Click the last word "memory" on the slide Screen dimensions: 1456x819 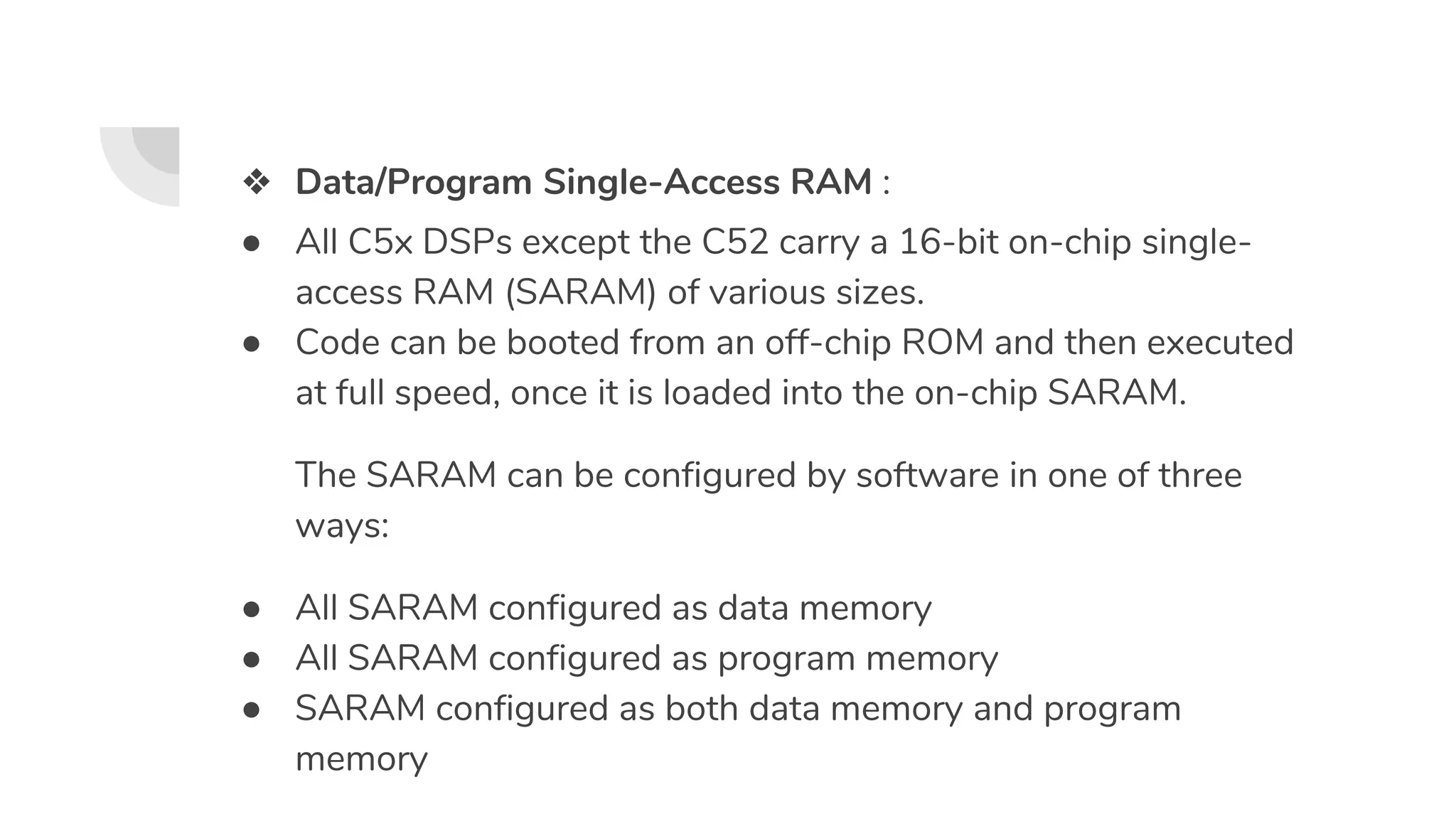pyautogui.click(x=361, y=759)
